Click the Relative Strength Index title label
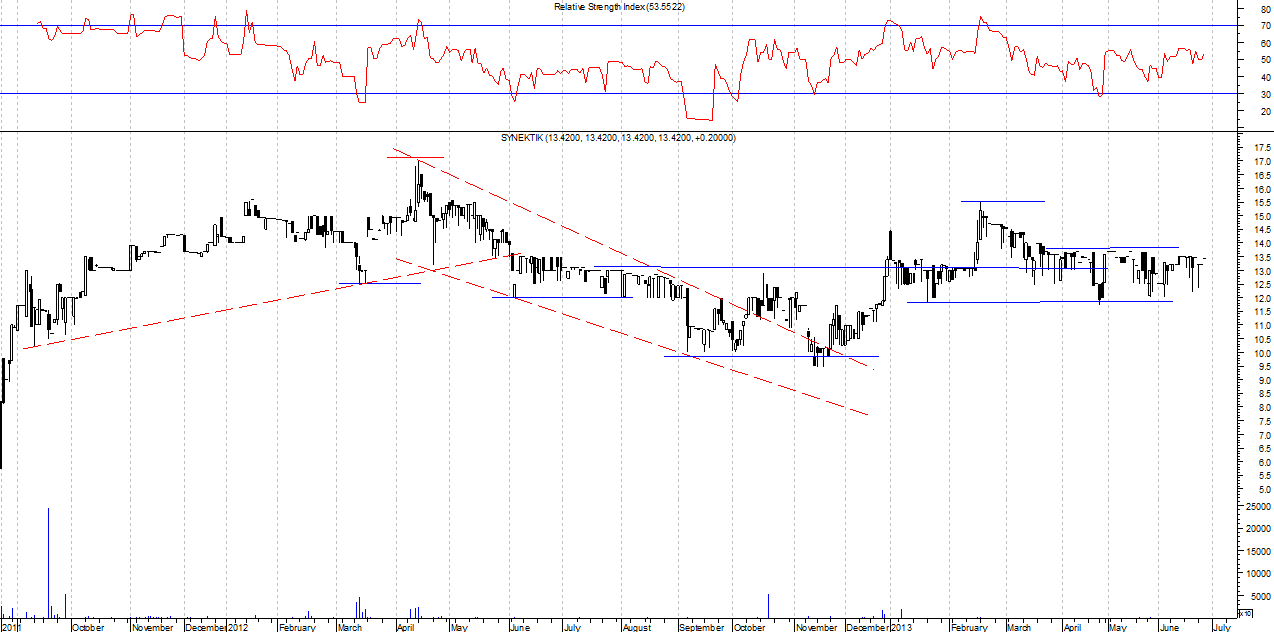Image resolution: width=1274 pixels, height=632 pixels. (619, 7)
